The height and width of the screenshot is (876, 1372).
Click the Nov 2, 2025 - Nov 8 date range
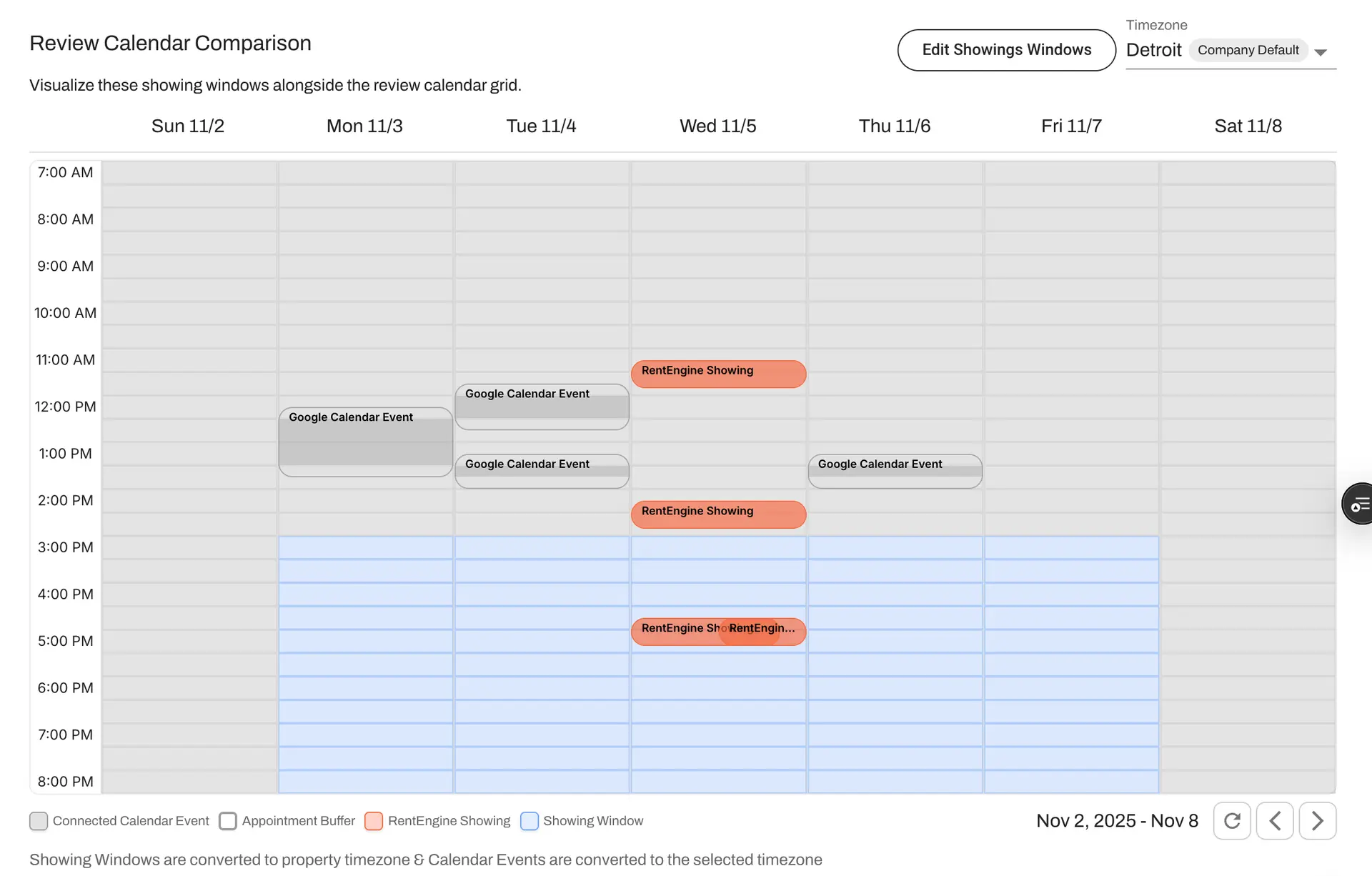point(1117,820)
